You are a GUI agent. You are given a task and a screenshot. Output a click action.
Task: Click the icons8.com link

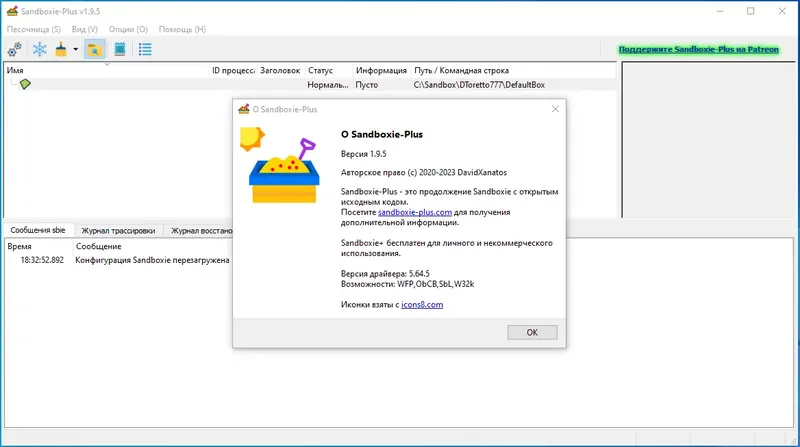point(422,305)
